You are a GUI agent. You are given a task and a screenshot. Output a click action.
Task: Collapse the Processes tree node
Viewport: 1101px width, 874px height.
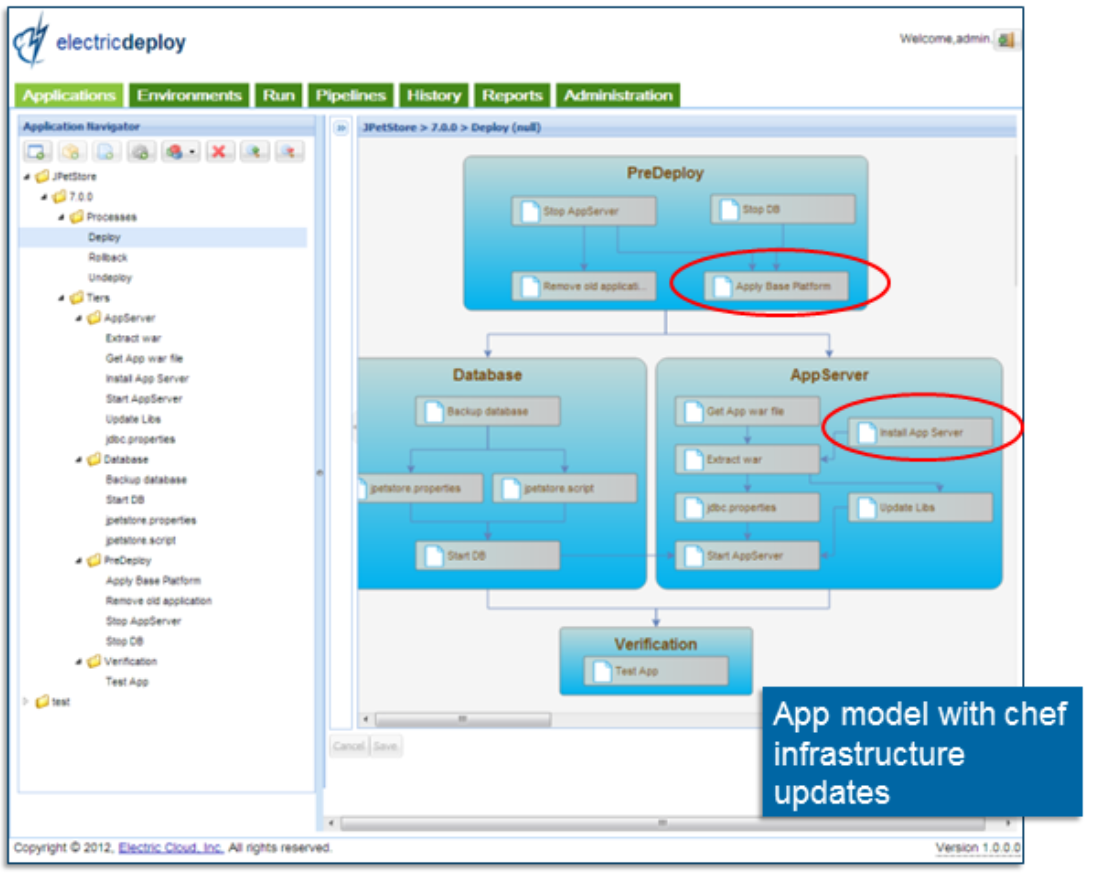click(62, 218)
